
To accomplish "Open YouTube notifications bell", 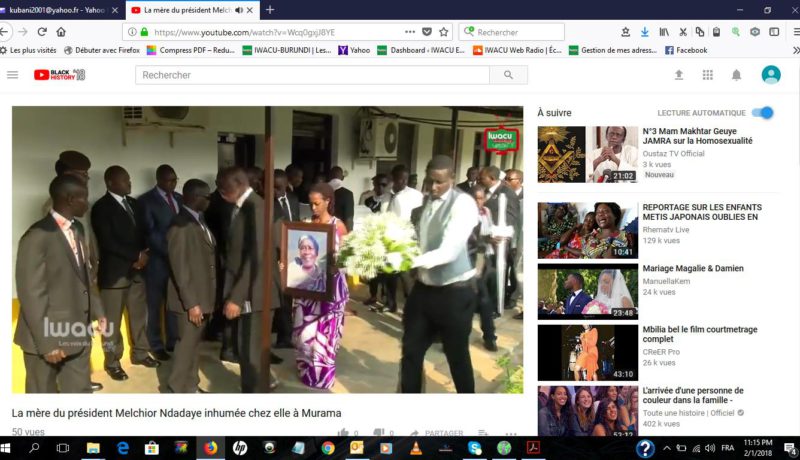I will [736, 75].
